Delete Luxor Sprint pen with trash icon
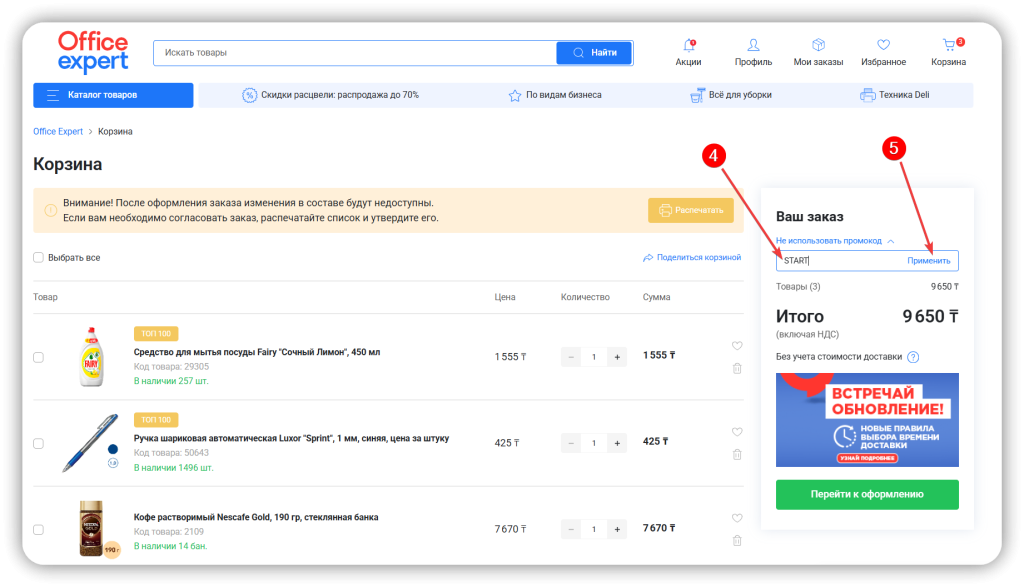Image resolution: width=1024 pixels, height=587 pixels. (737, 454)
